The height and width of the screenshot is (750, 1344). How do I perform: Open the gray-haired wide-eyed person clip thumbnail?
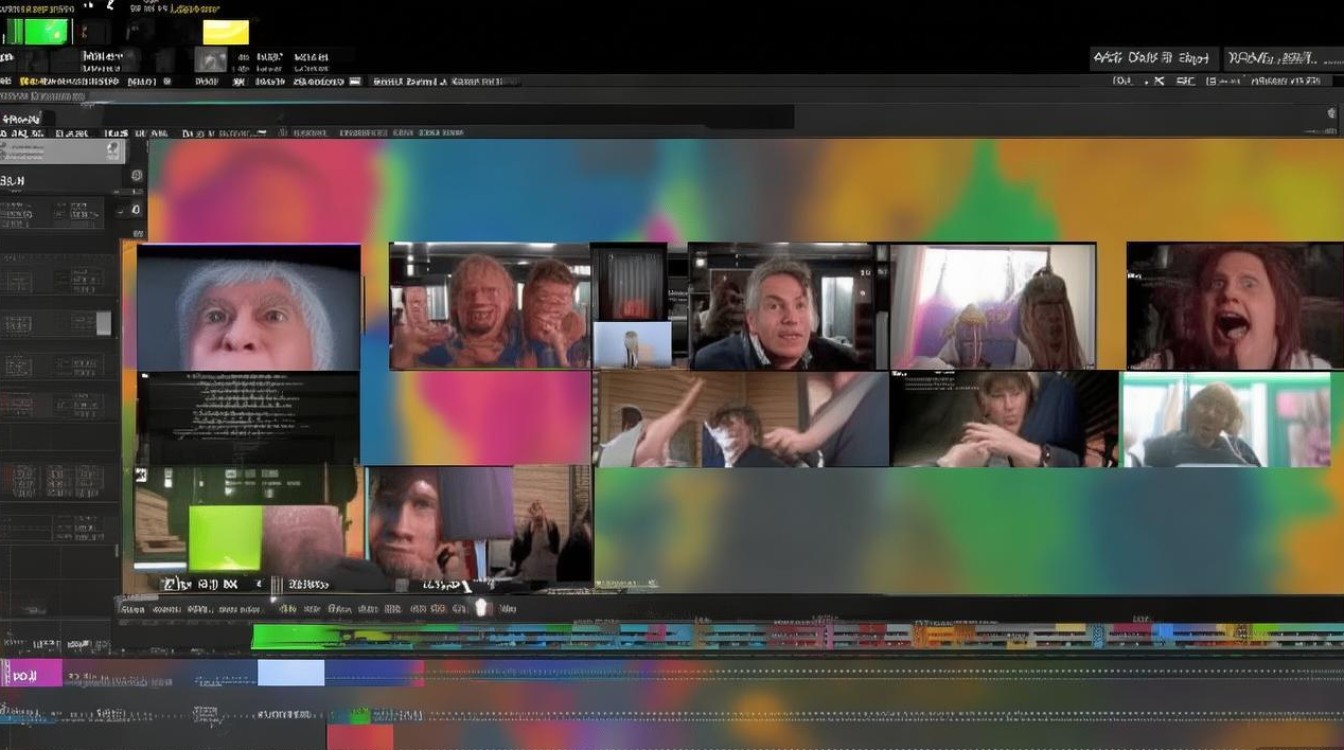248,307
